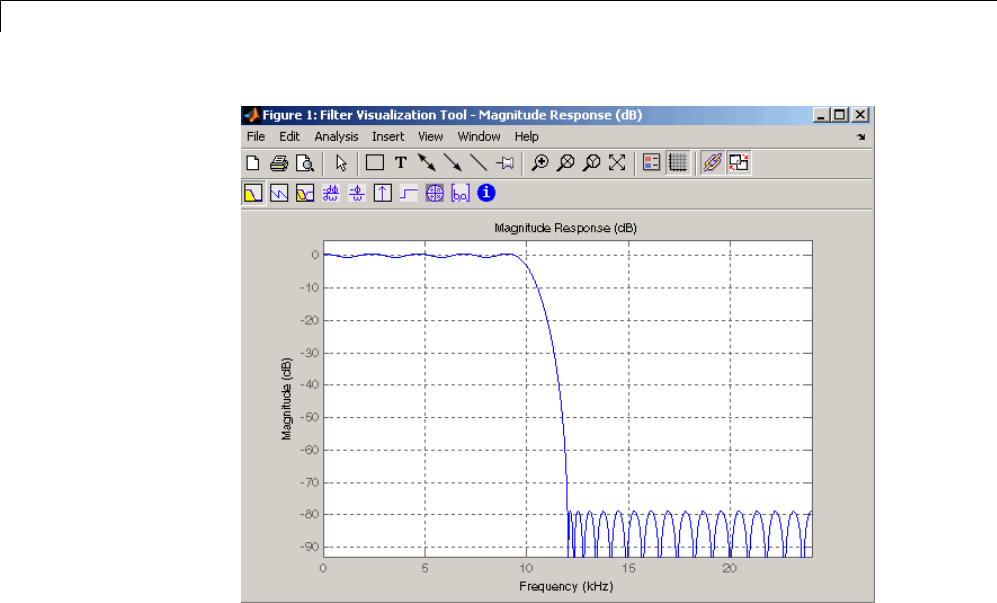The height and width of the screenshot is (603, 997).
Task: Toggle the legend button in toolbar
Action: [x=651, y=162]
